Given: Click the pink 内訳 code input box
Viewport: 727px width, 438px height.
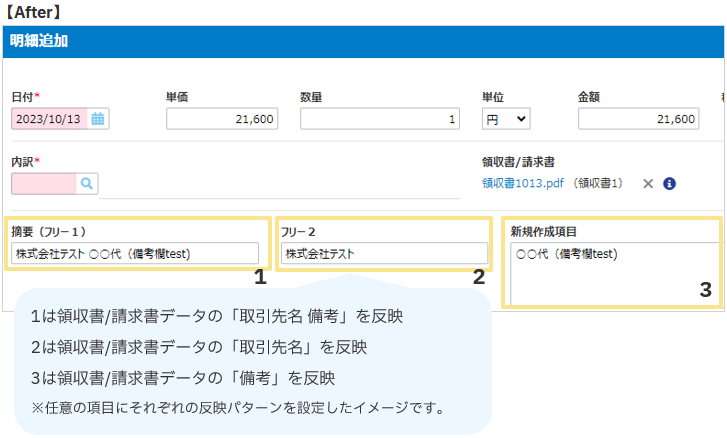Looking at the screenshot, I should click(44, 183).
